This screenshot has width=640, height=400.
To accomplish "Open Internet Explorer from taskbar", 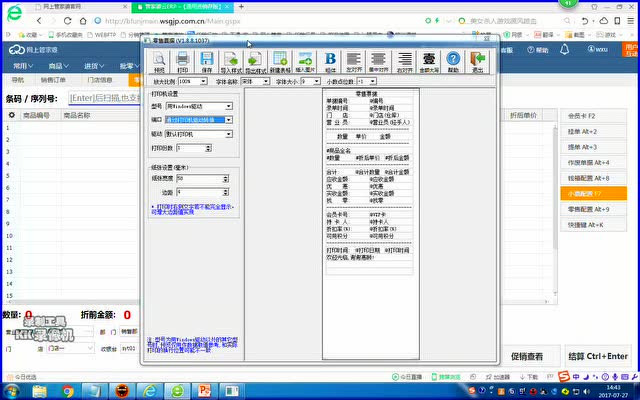I will click(149, 391).
